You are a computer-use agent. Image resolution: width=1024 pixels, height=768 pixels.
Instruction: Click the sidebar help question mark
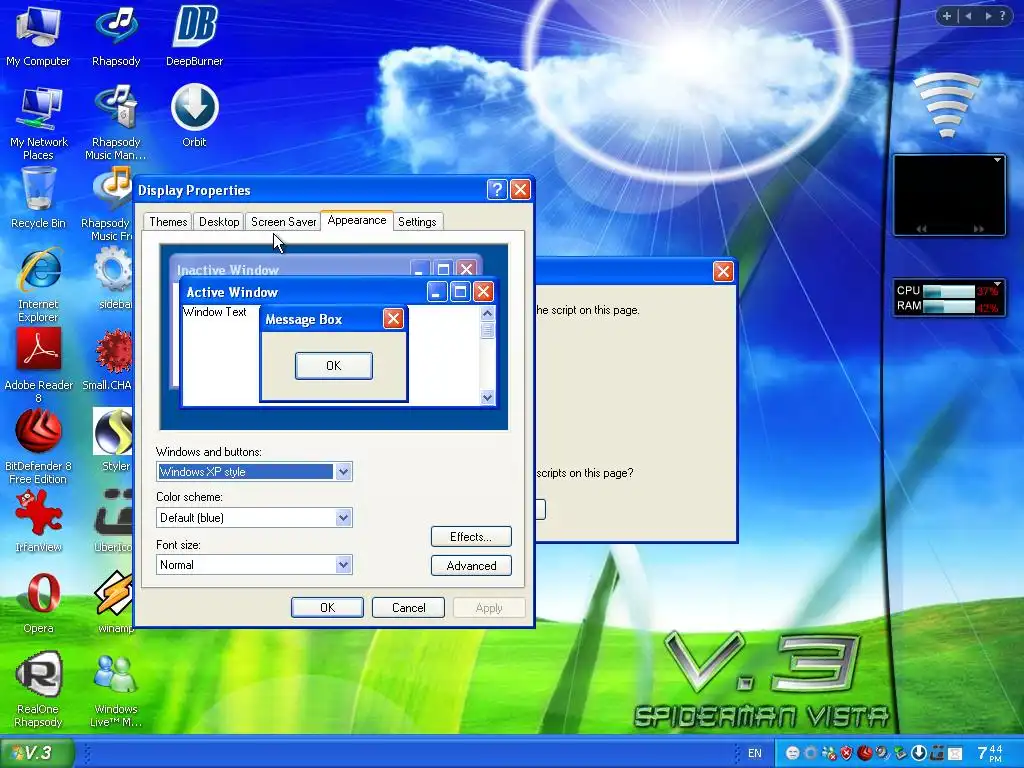tap(1002, 16)
